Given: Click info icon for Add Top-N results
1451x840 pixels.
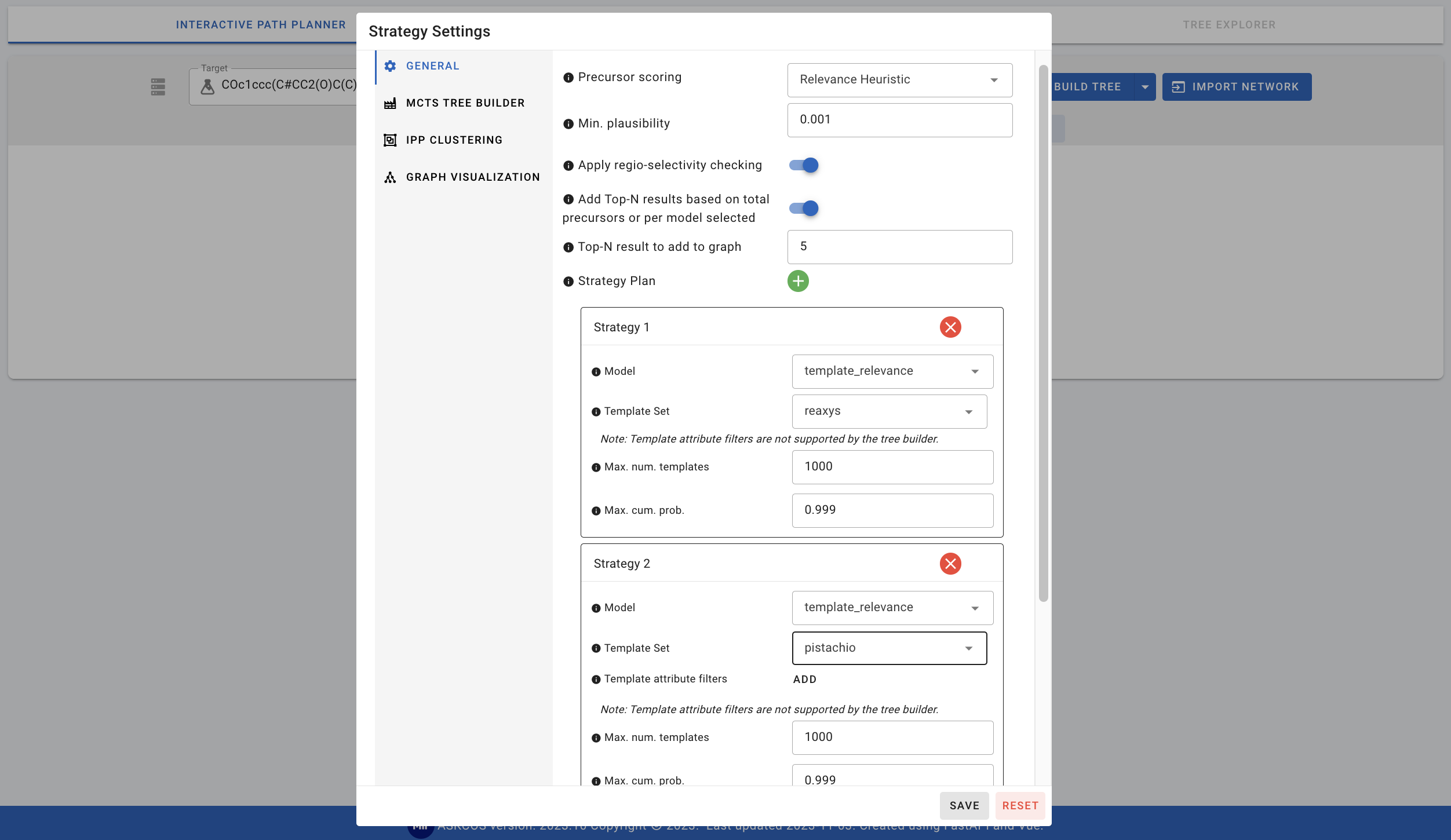Looking at the screenshot, I should tap(568, 199).
